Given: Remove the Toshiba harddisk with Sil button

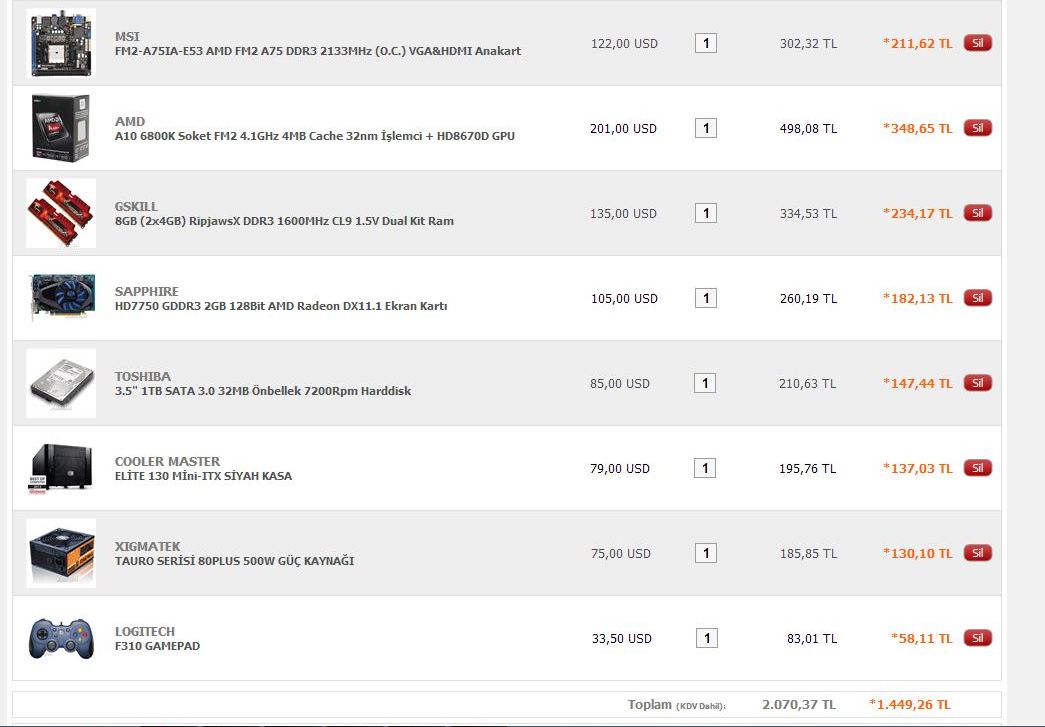Looking at the screenshot, I should click(978, 383).
